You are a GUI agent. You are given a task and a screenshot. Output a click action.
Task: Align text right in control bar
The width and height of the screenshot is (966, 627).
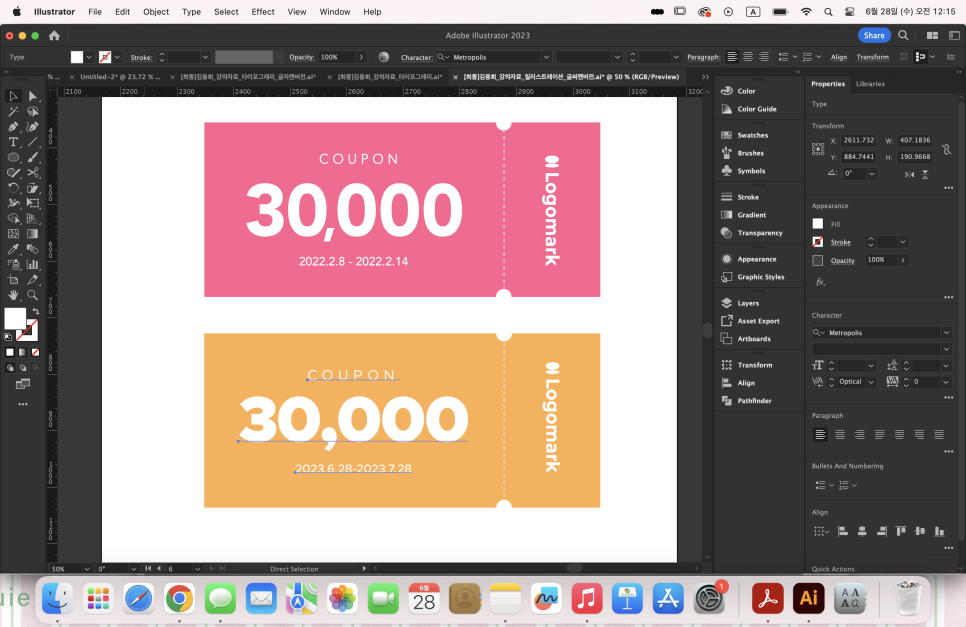(764, 57)
